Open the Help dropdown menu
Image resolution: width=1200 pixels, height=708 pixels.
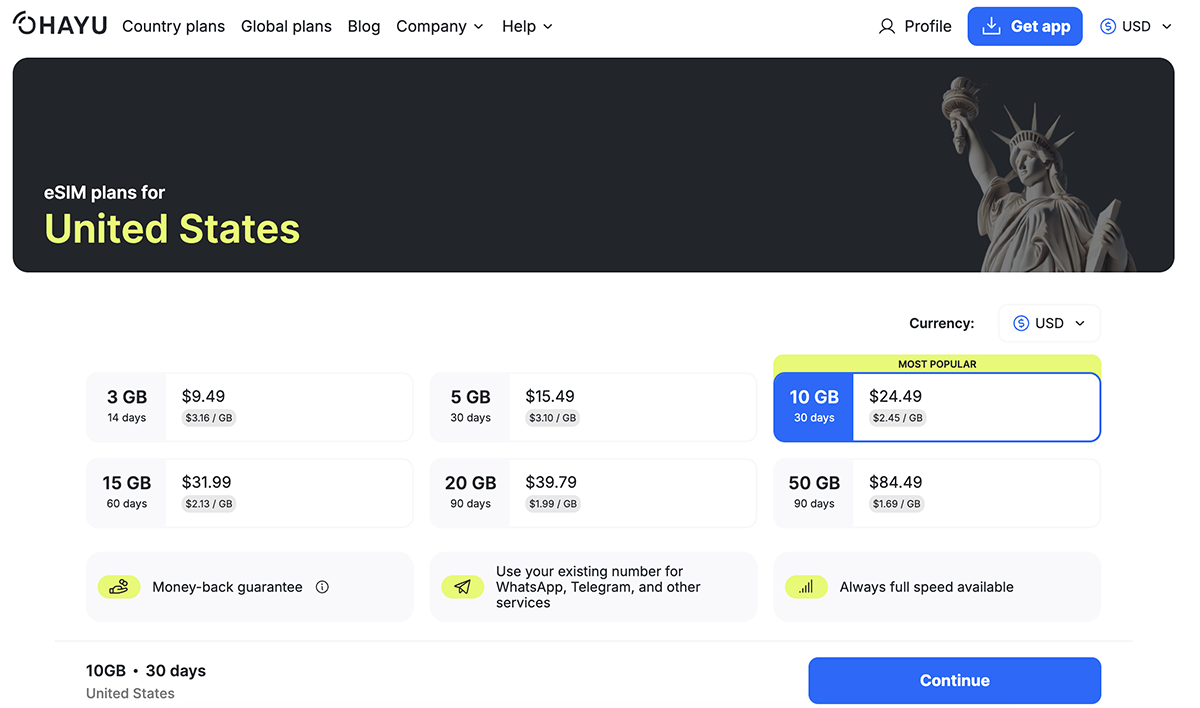(x=527, y=27)
